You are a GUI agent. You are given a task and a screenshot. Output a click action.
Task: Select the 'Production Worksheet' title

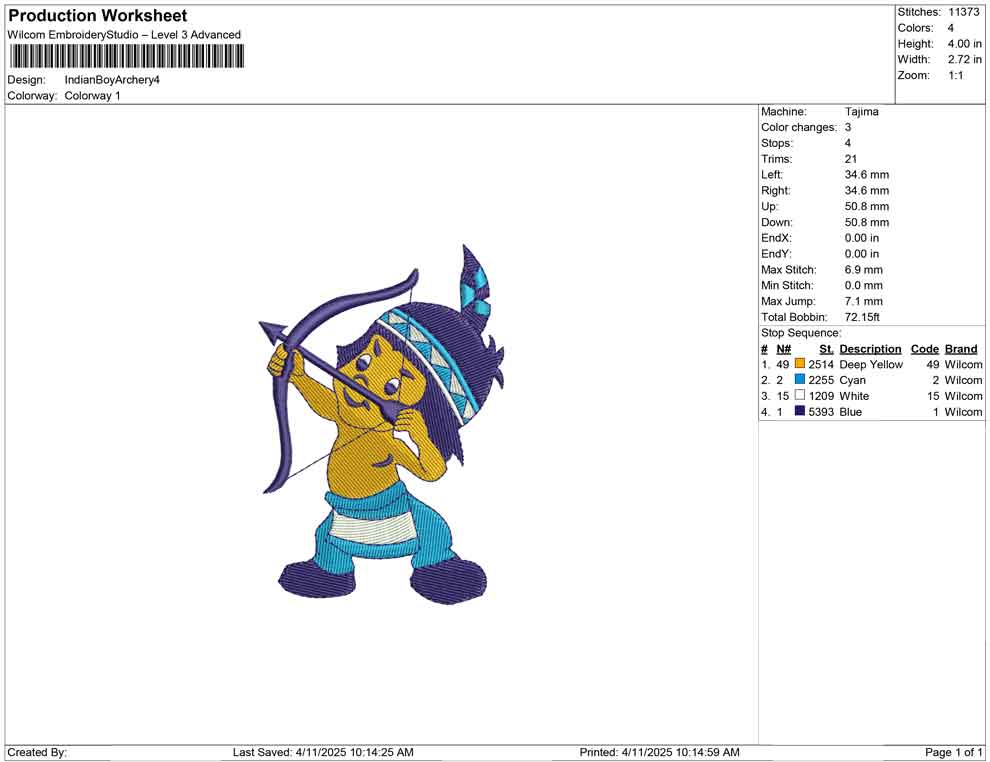98,16
